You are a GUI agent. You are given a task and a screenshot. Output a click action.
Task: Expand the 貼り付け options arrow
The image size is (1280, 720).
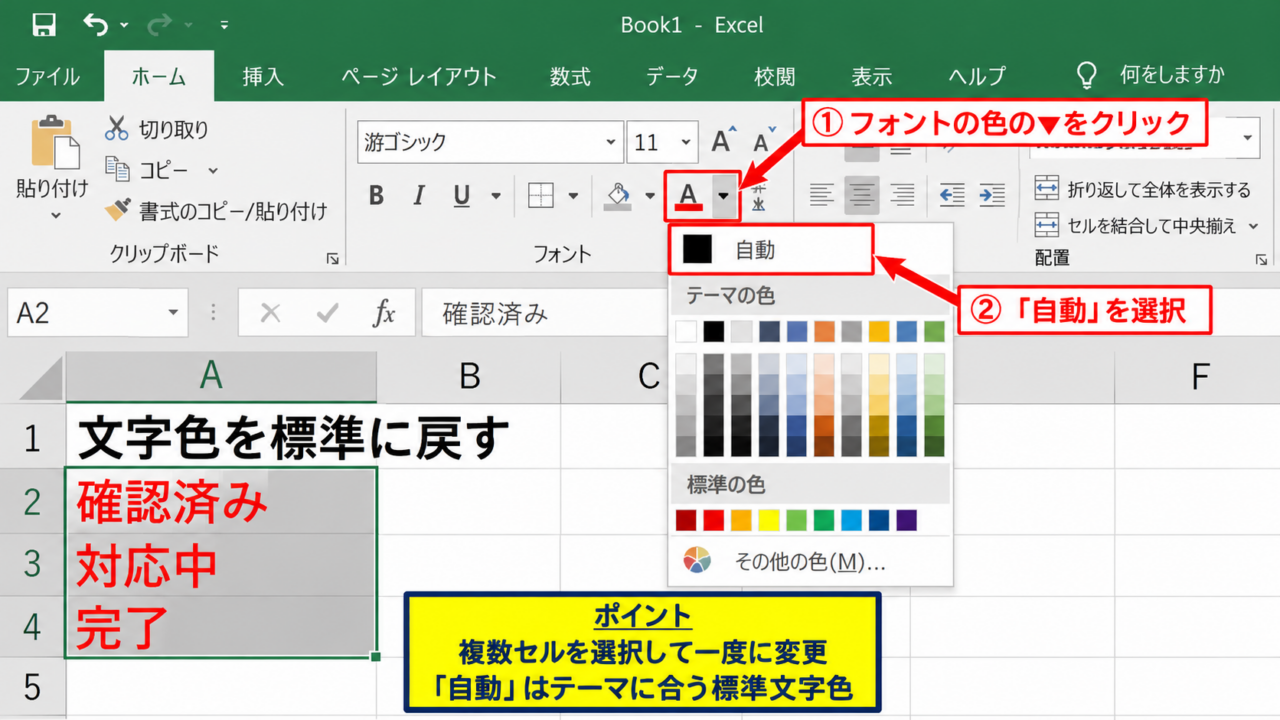coord(55,215)
